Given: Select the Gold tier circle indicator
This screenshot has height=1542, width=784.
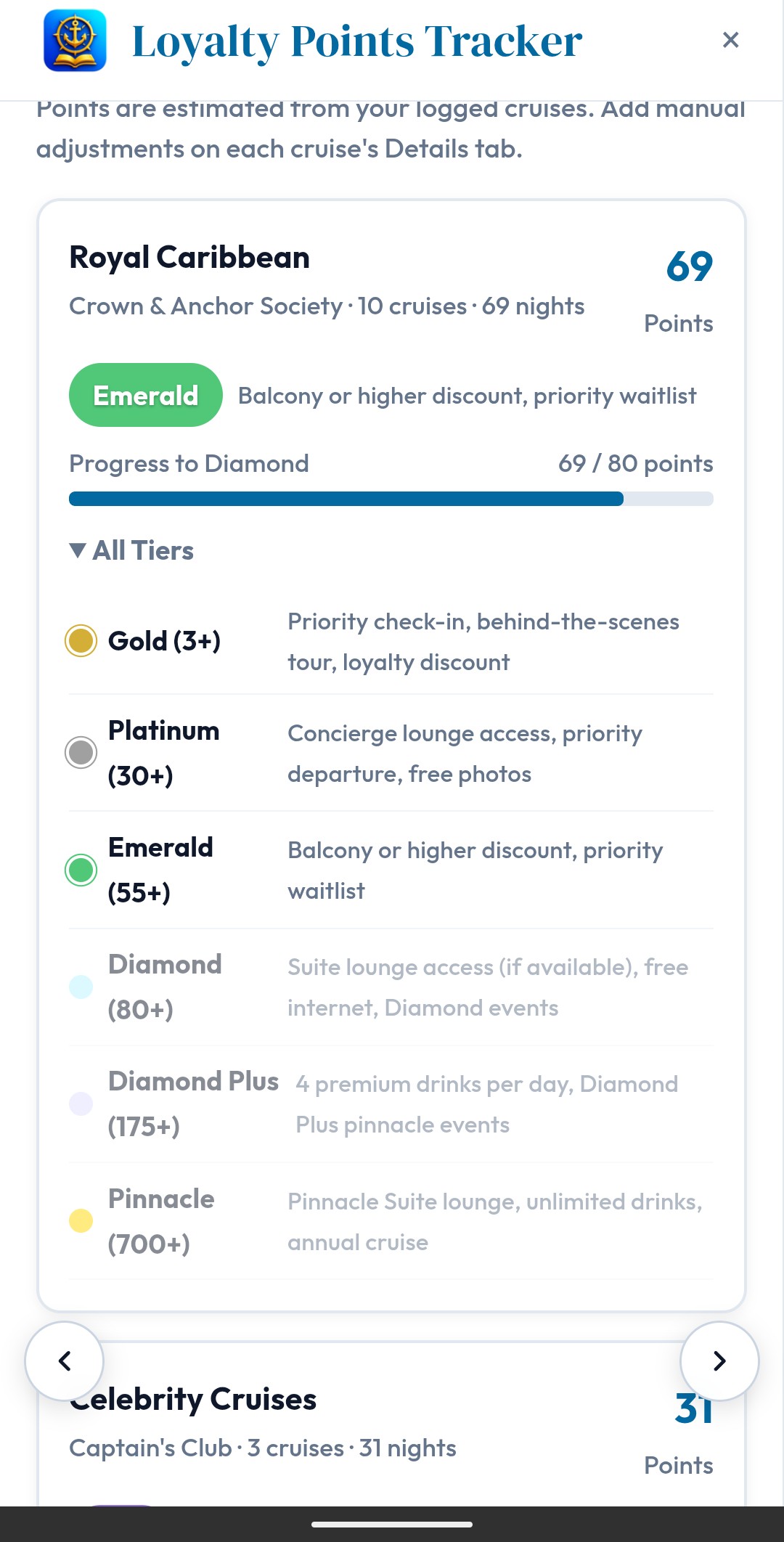Looking at the screenshot, I should click(x=81, y=640).
